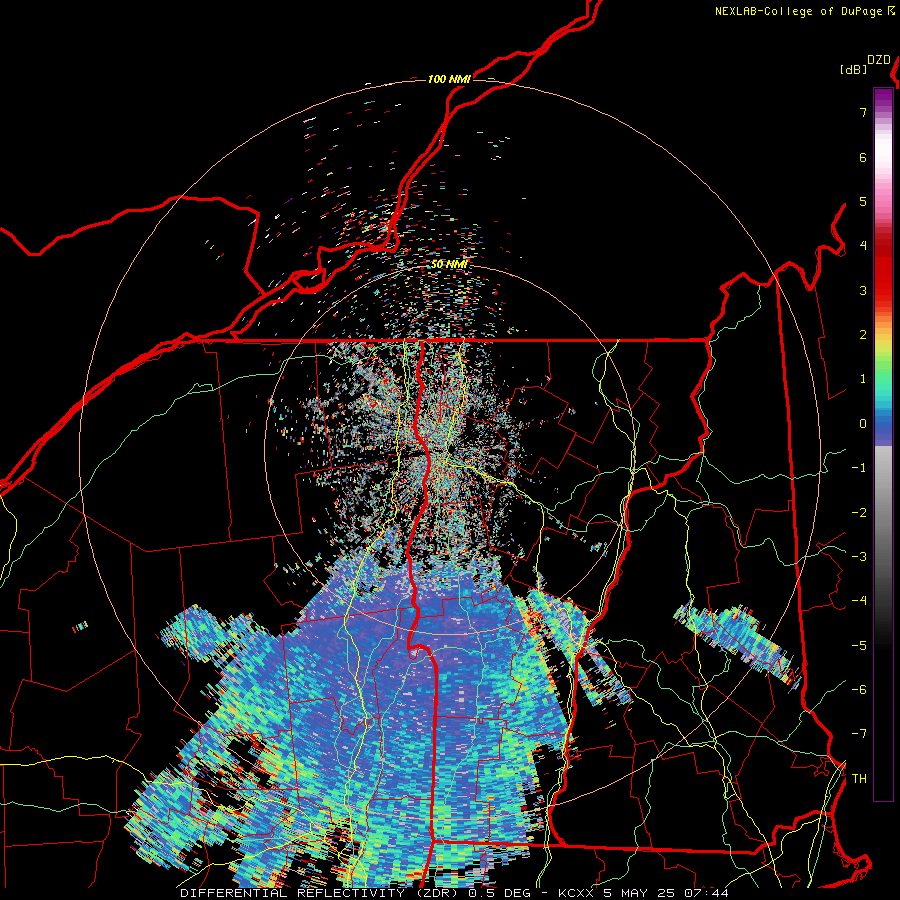Click the 0 value on color scale
Screen dimensions: 900x900
(863, 424)
